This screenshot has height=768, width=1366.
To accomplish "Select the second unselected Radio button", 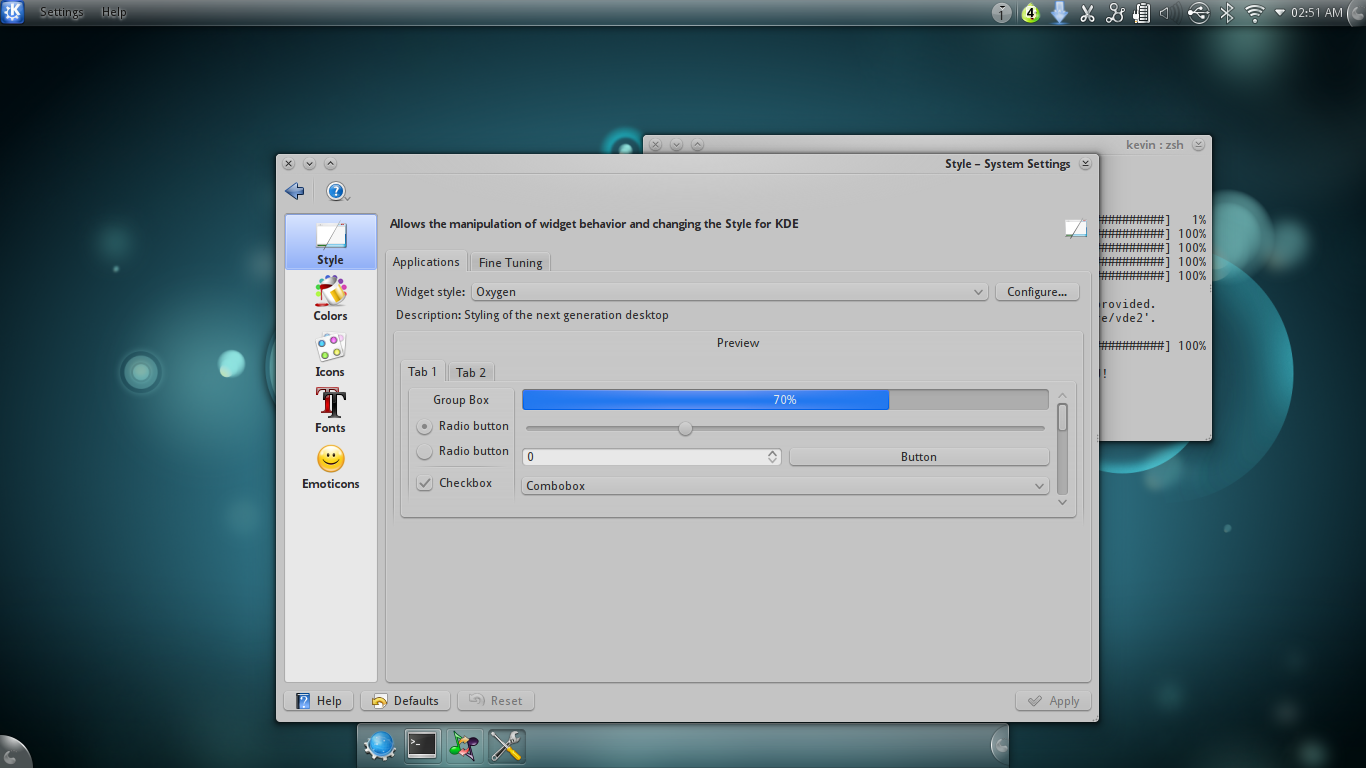I will pos(425,452).
